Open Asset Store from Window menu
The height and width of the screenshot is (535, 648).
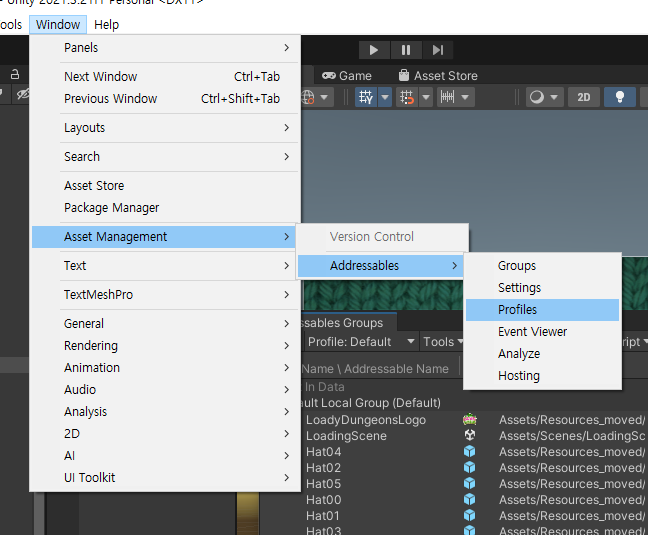click(x=165, y=185)
